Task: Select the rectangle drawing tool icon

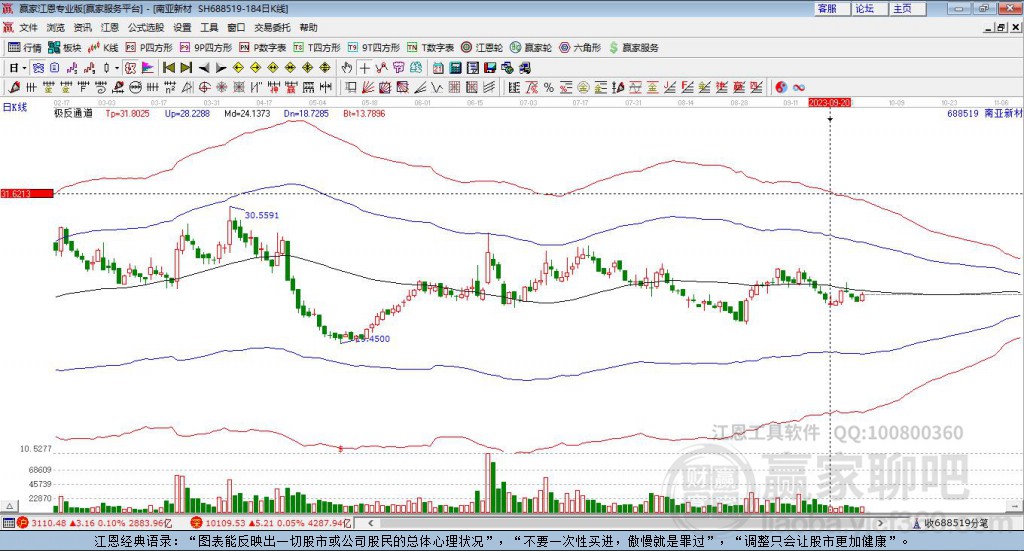Action: [x=351, y=87]
